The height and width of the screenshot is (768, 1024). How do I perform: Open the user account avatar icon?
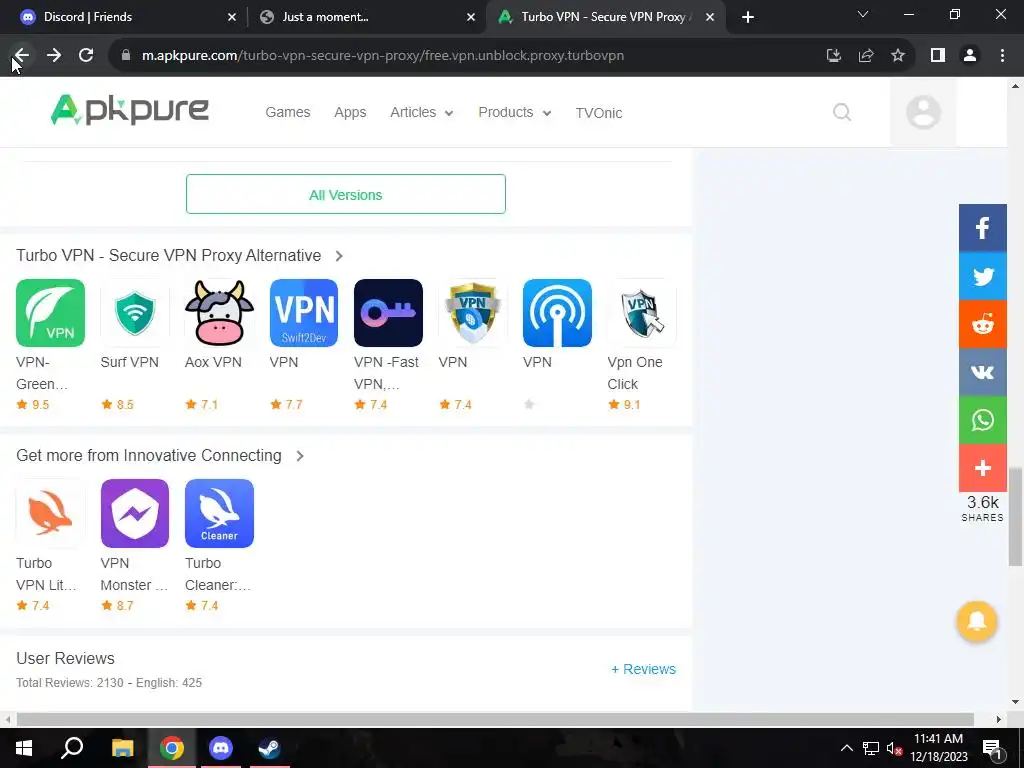coord(923,112)
